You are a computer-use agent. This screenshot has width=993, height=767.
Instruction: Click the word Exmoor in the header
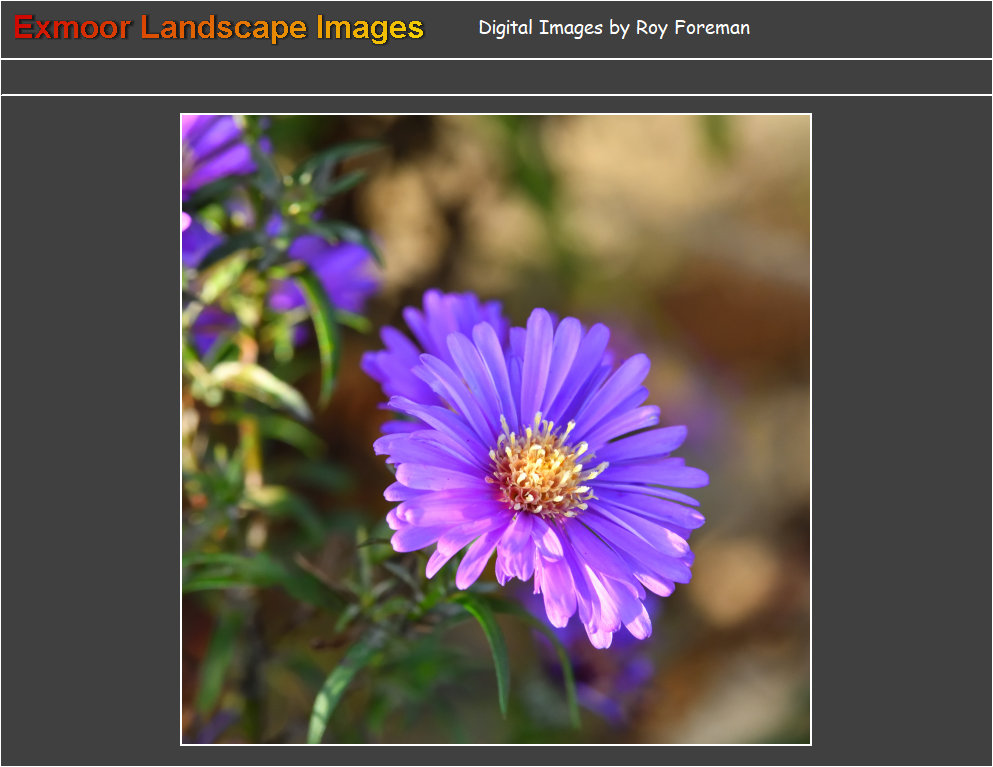click(x=72, y=28)
